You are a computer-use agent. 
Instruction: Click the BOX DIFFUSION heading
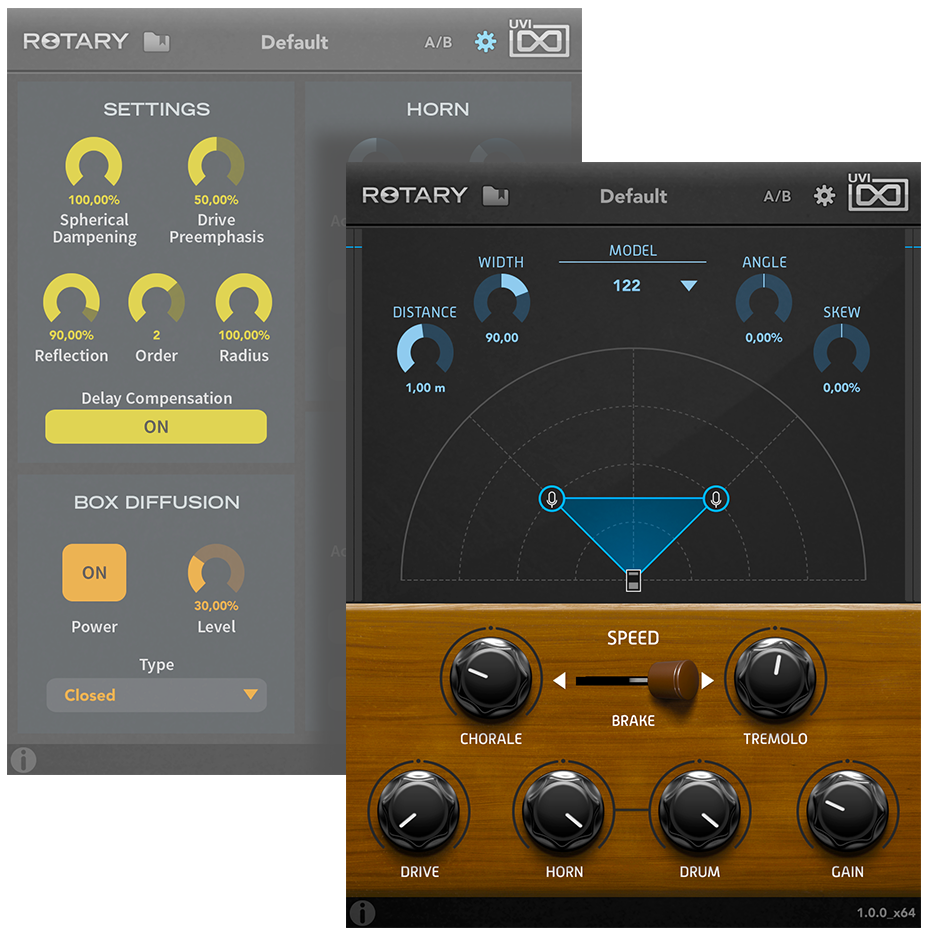point(156,502)
